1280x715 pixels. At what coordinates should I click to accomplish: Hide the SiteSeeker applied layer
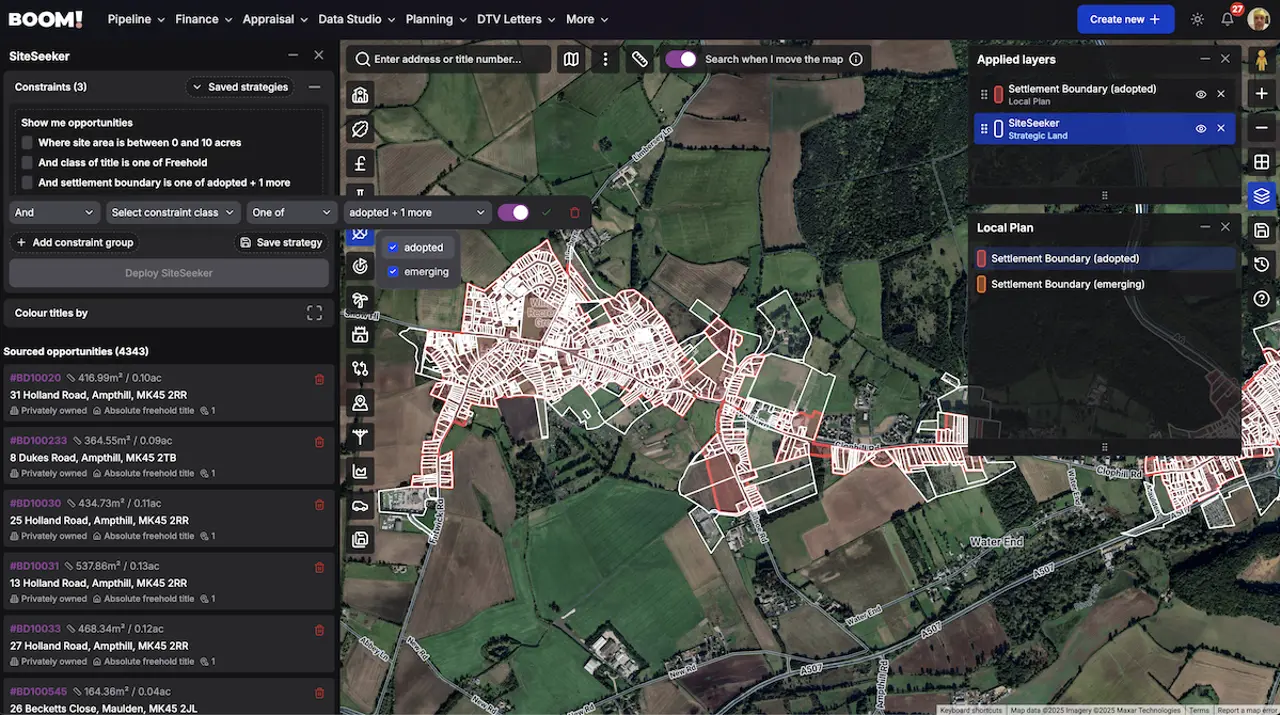(1201, 128)
